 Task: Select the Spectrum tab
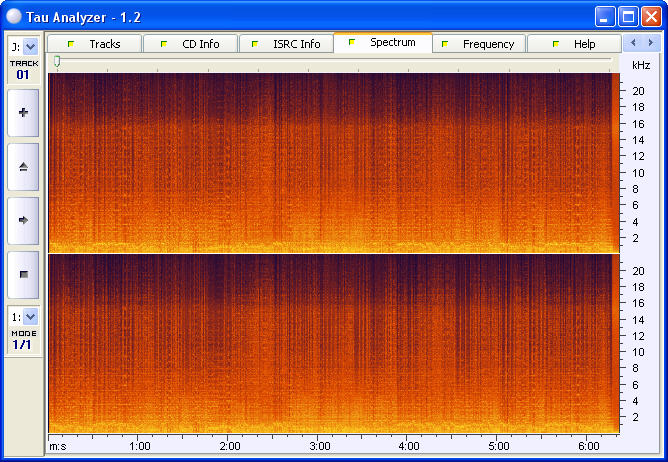(x=382, y=43)
